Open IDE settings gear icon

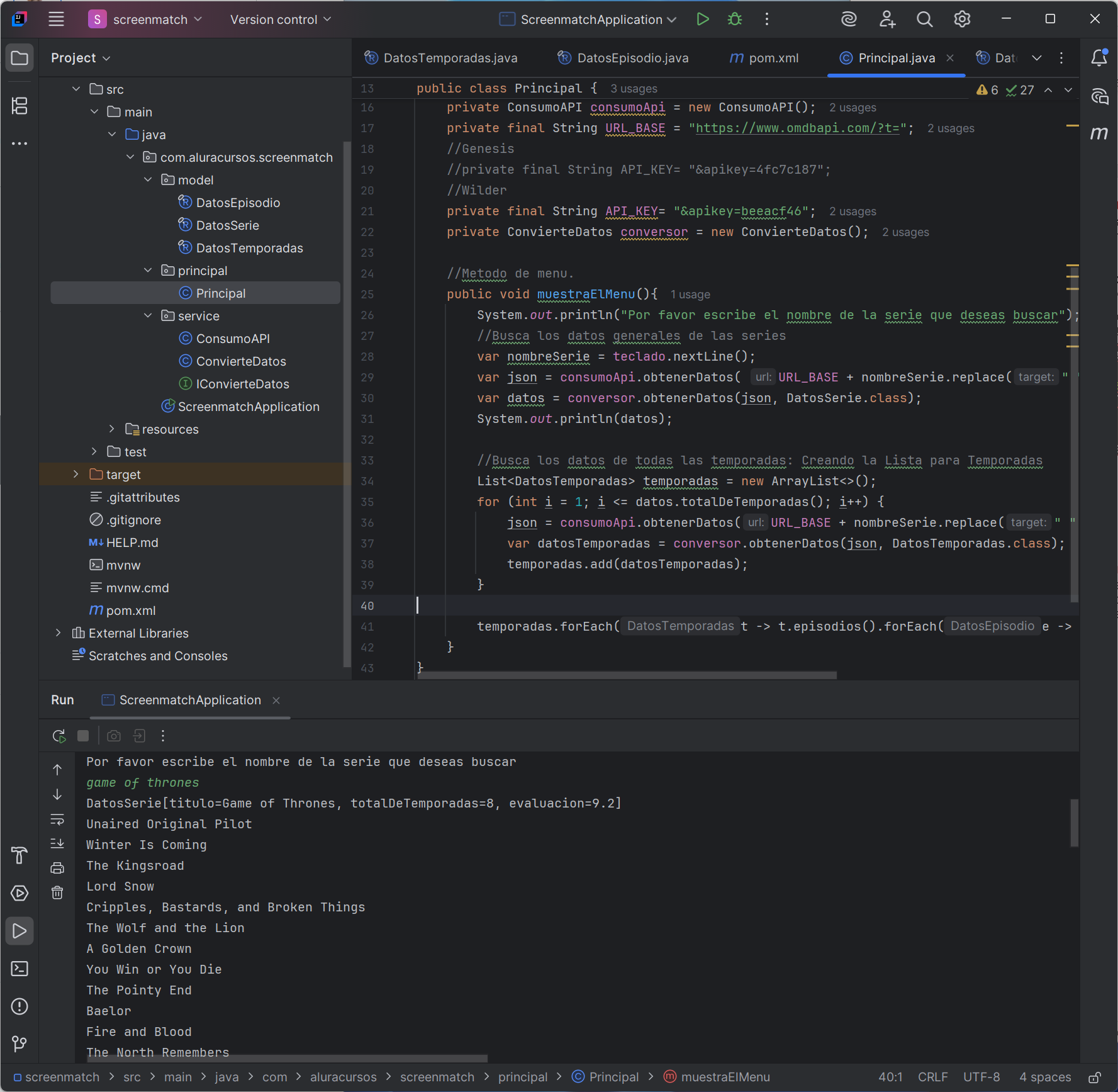point(962,20)
